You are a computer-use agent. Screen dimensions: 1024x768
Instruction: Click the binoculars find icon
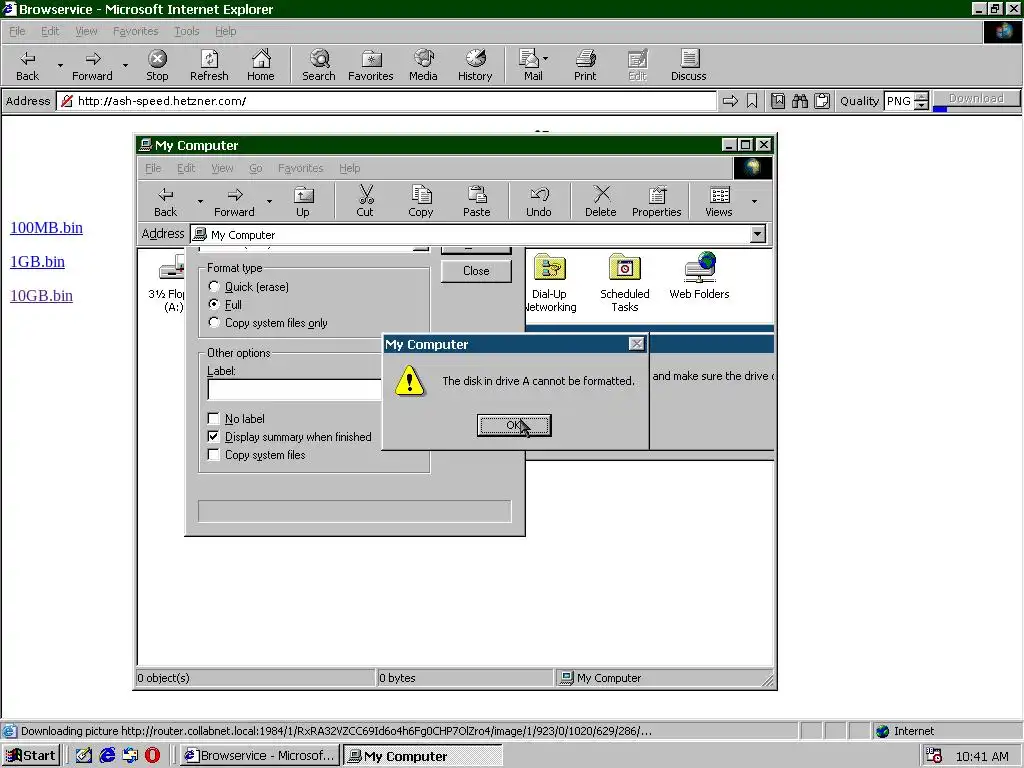pyautogui.click(x=800, y=101)
